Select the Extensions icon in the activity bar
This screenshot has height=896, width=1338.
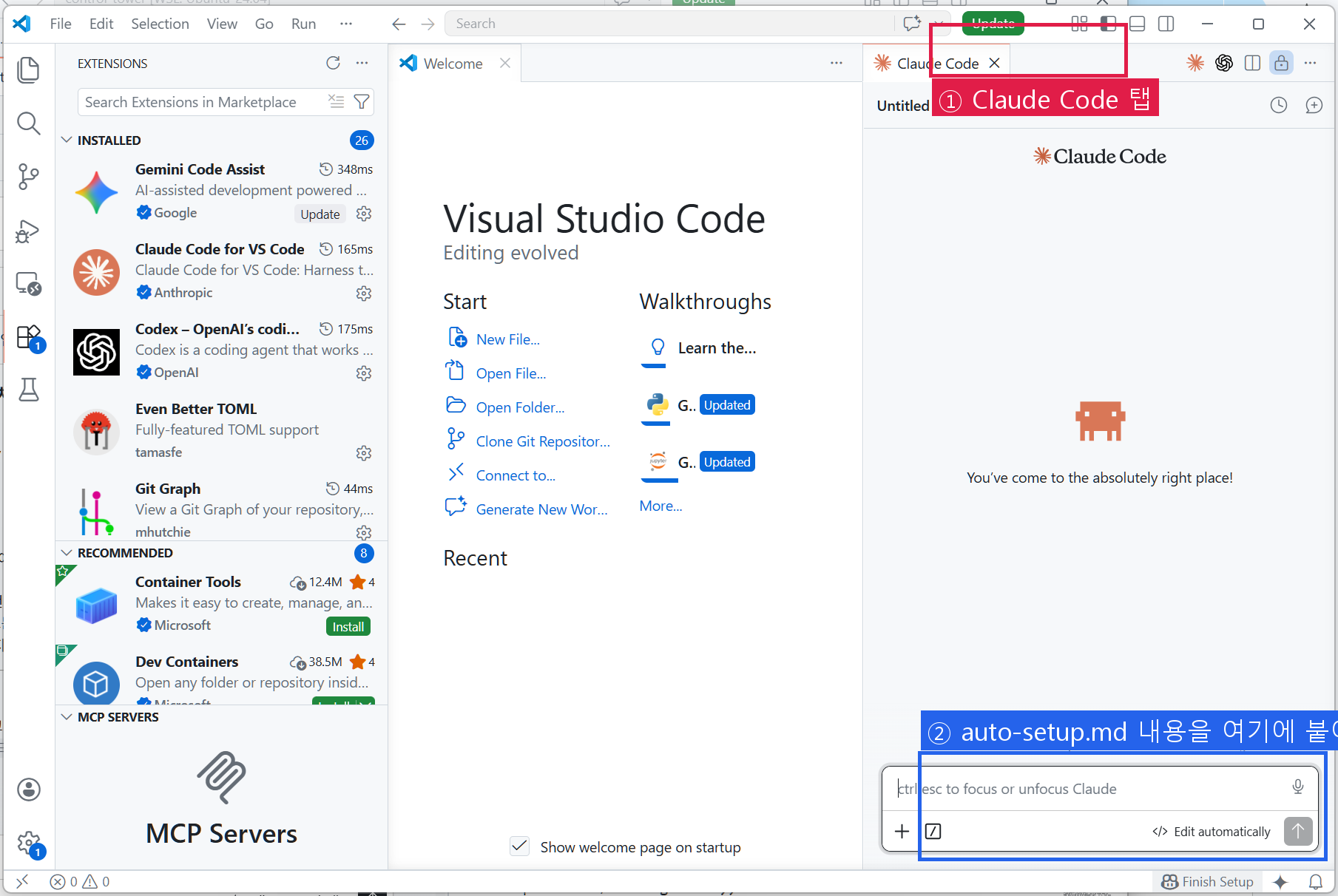pos(28,337)
